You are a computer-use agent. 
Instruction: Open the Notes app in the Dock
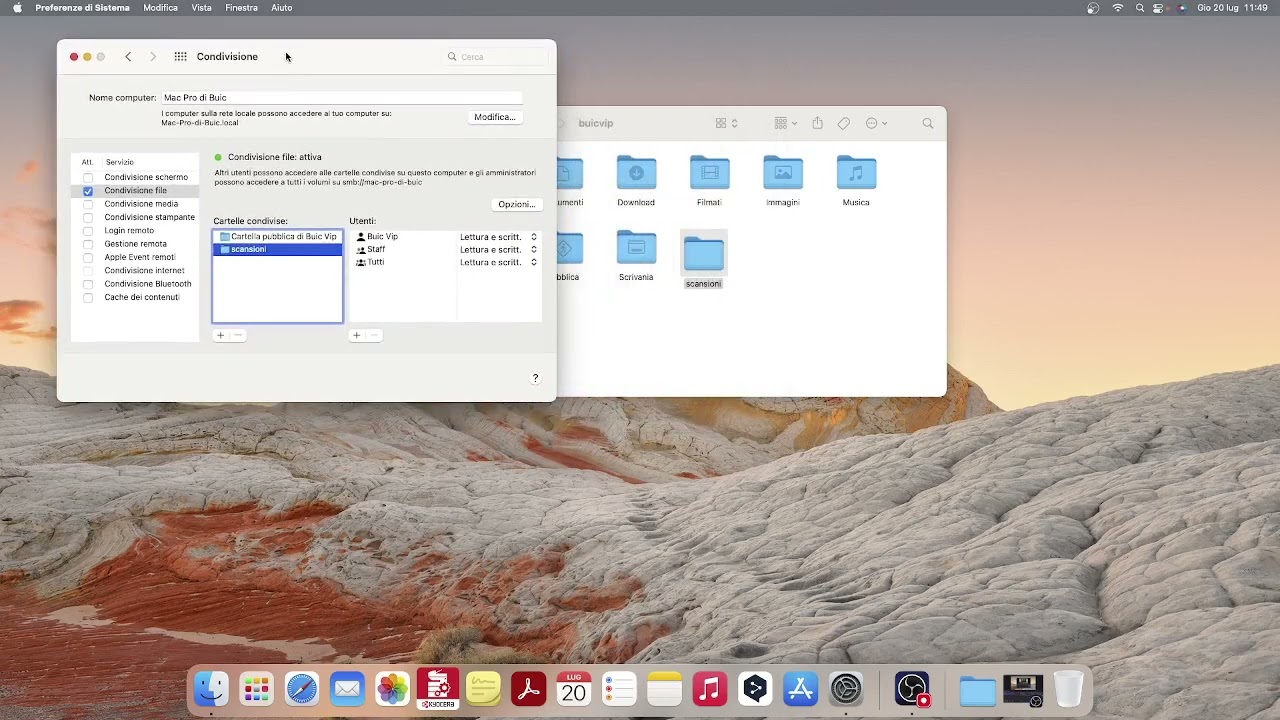click(665, 689)
